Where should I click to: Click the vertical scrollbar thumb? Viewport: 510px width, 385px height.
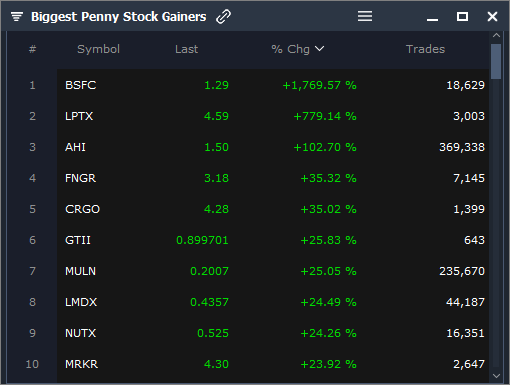(x=496, y=61)
